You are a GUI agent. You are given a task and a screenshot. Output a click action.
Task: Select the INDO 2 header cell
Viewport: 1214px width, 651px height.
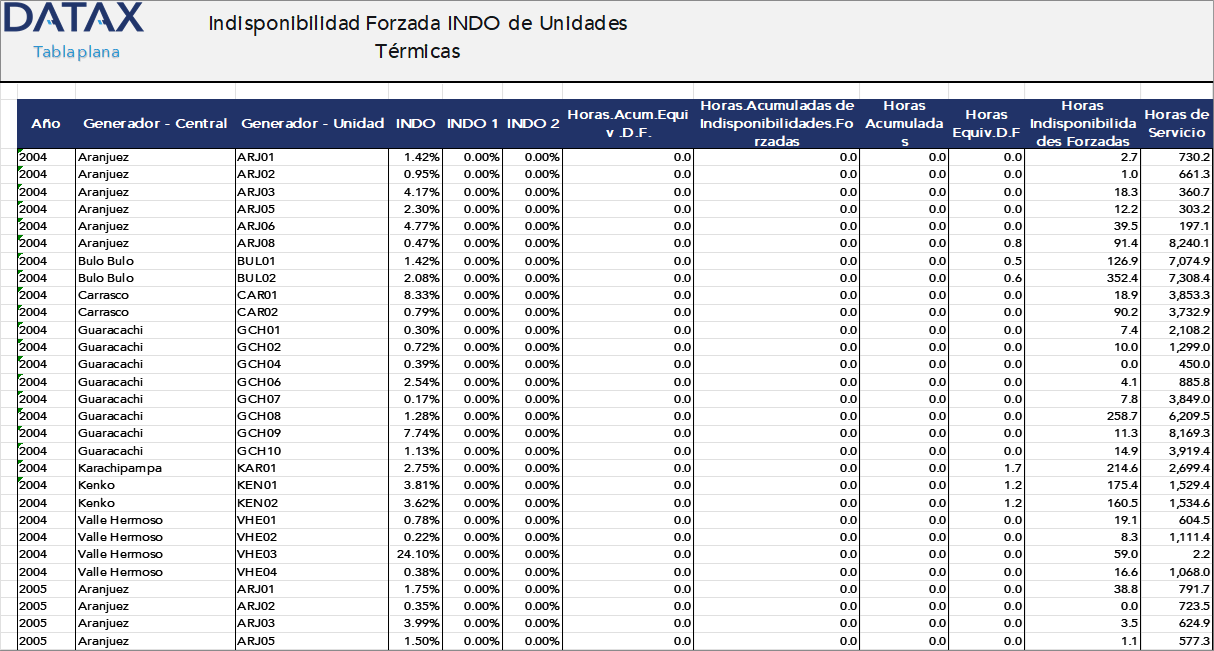(x=533, y=123)
